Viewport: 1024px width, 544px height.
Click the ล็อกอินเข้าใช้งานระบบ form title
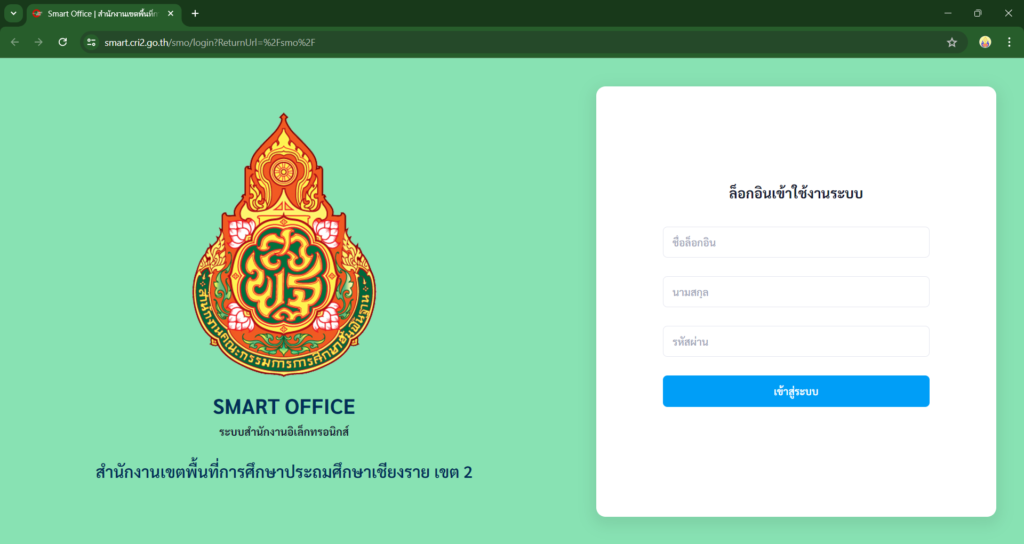tap(795, 193)
